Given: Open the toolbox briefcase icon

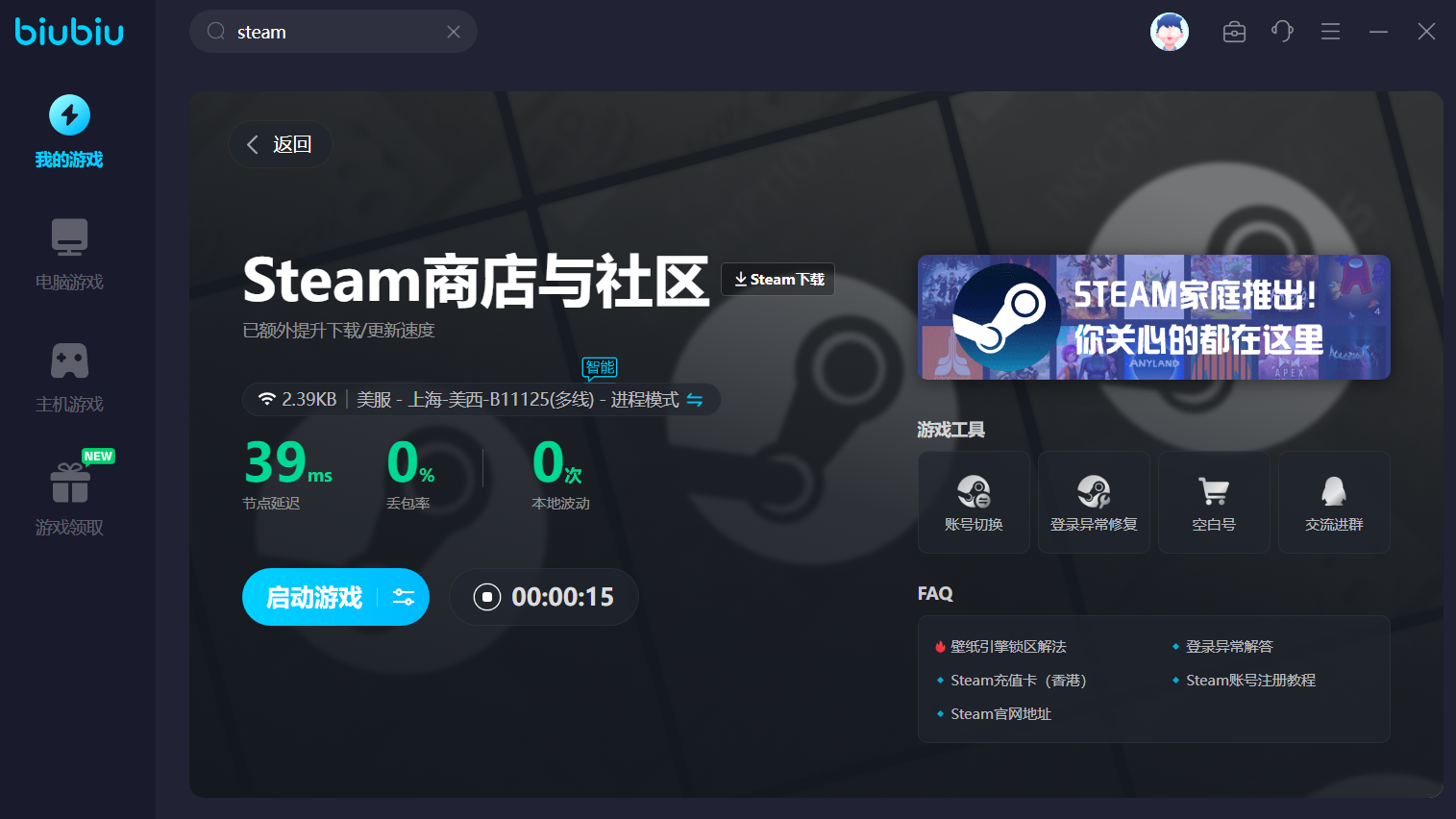Looking at the screenshot, I should (x=1234, y=32).
